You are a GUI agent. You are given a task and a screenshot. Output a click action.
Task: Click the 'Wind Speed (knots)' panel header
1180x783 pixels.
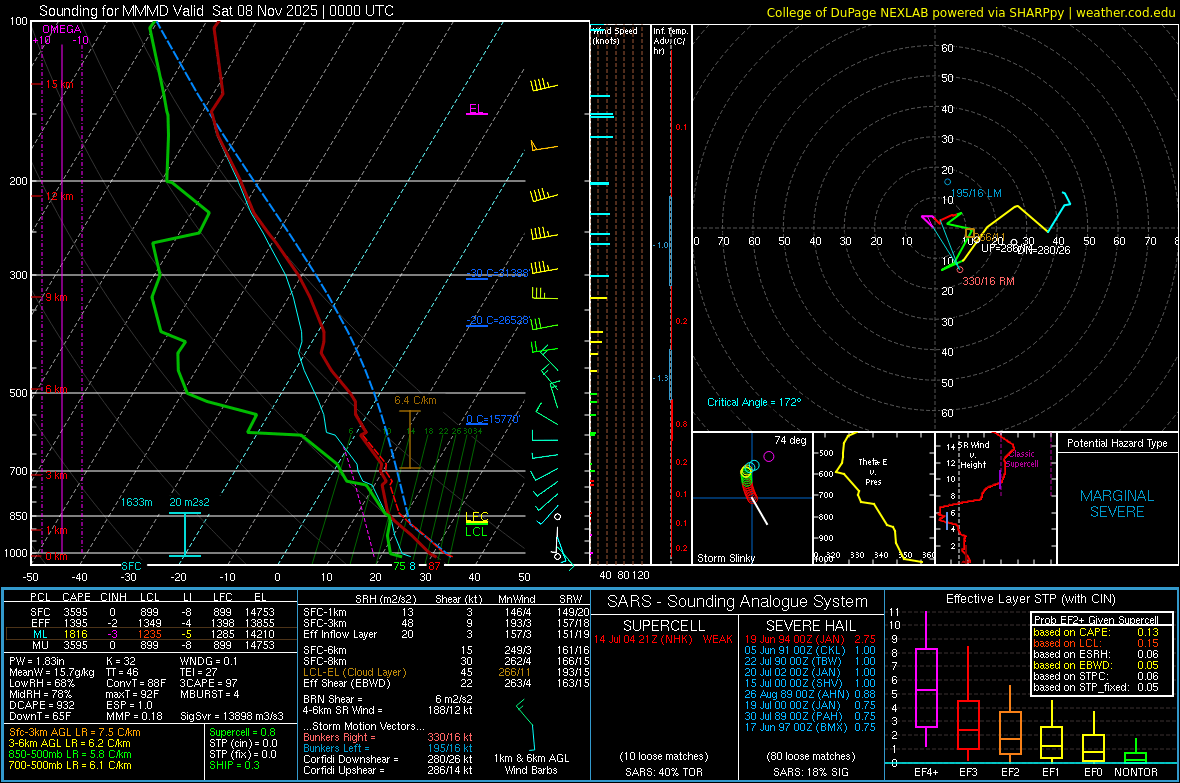(615, 35)
